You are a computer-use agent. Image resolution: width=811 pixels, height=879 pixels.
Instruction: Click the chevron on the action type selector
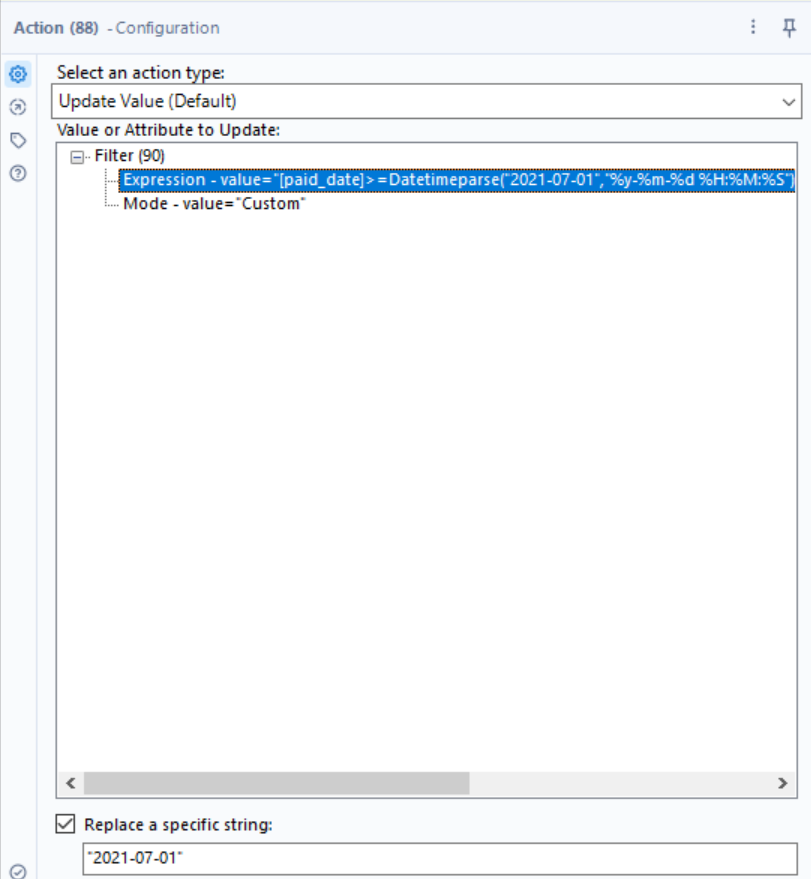pyautogui.click(x=789, y=104)
